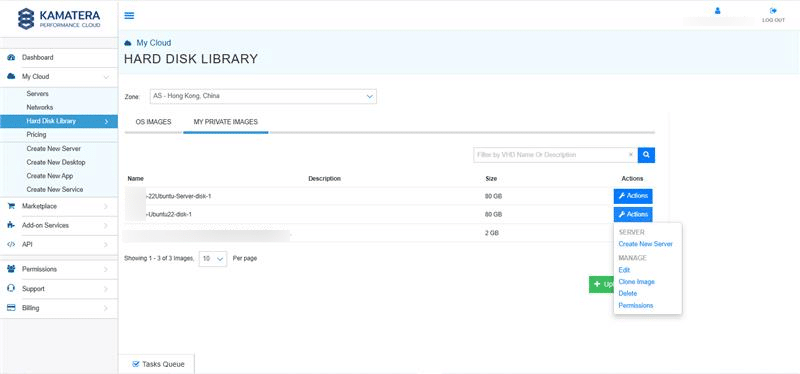Click the Log Out icon
The image size is (800, 374).
click(x=773, y=11)
